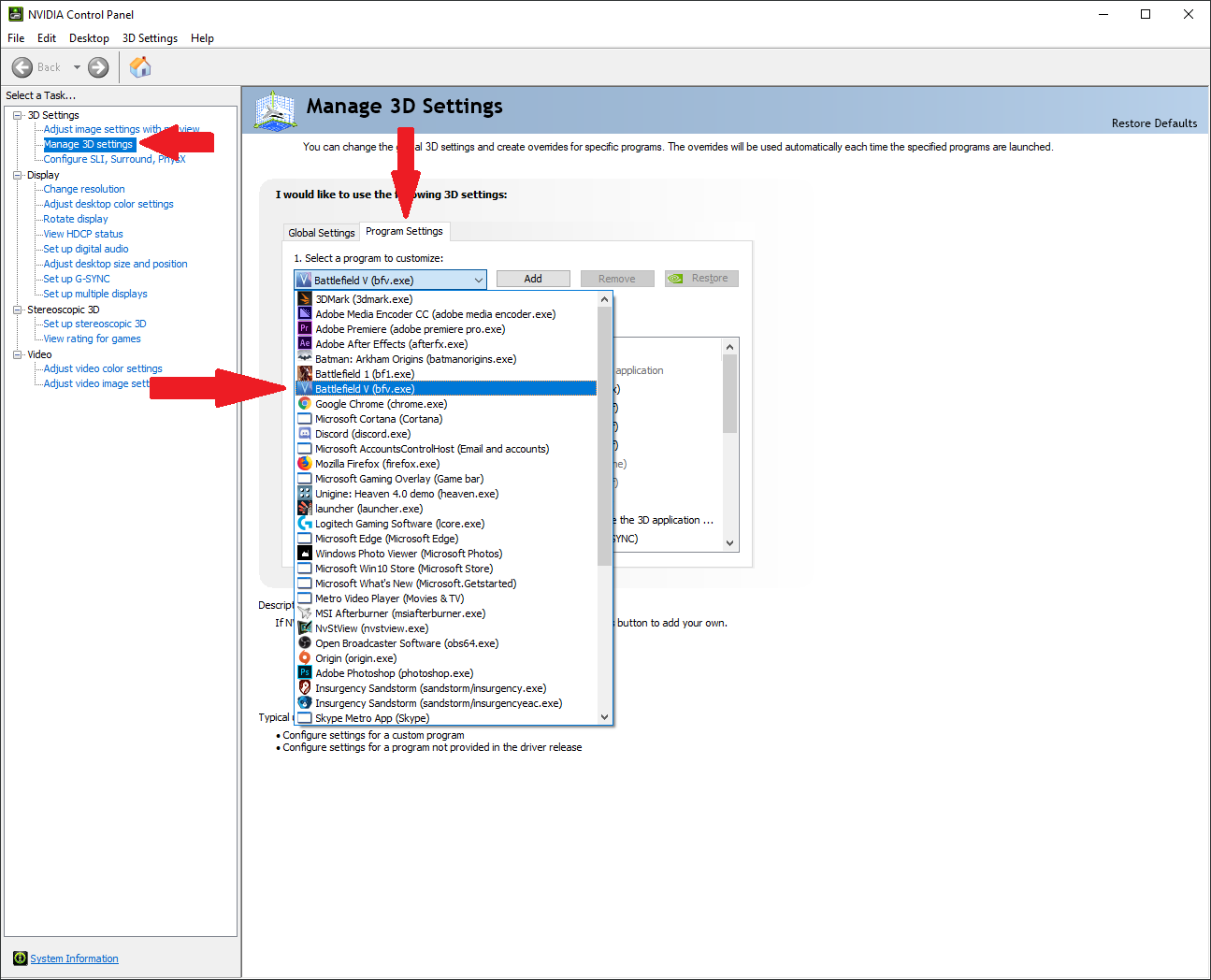Switch to the Program Settings tab
Screen dimensions: 1211x980
click(405, 231)
